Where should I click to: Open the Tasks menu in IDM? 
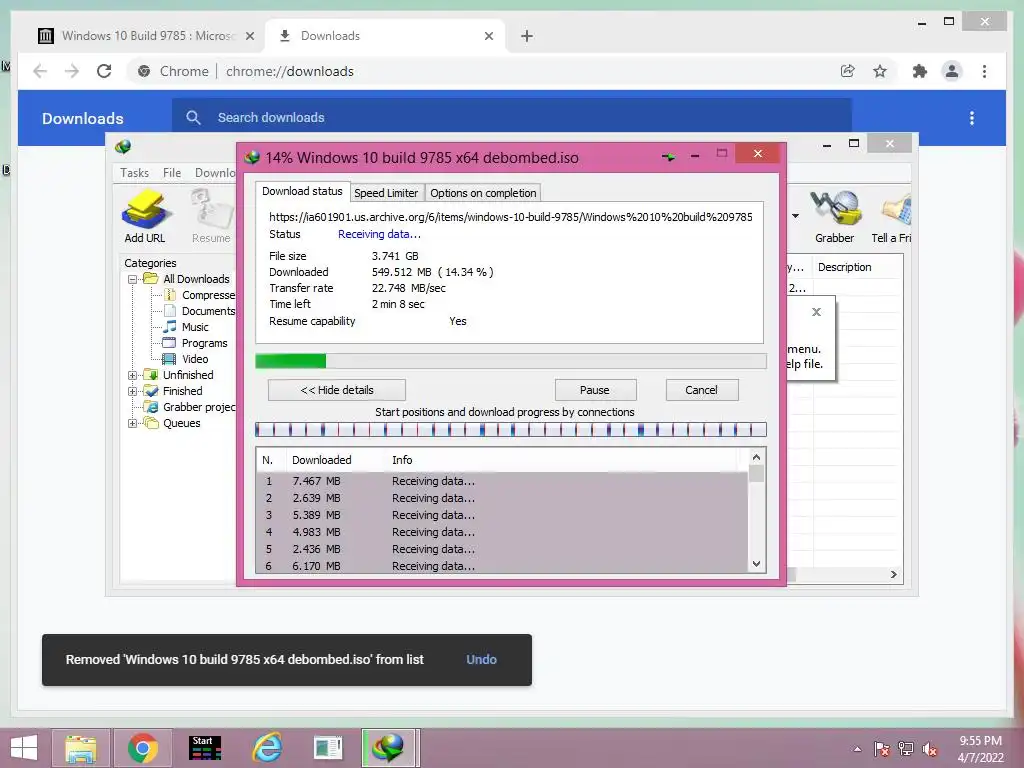tap(135, 172)
